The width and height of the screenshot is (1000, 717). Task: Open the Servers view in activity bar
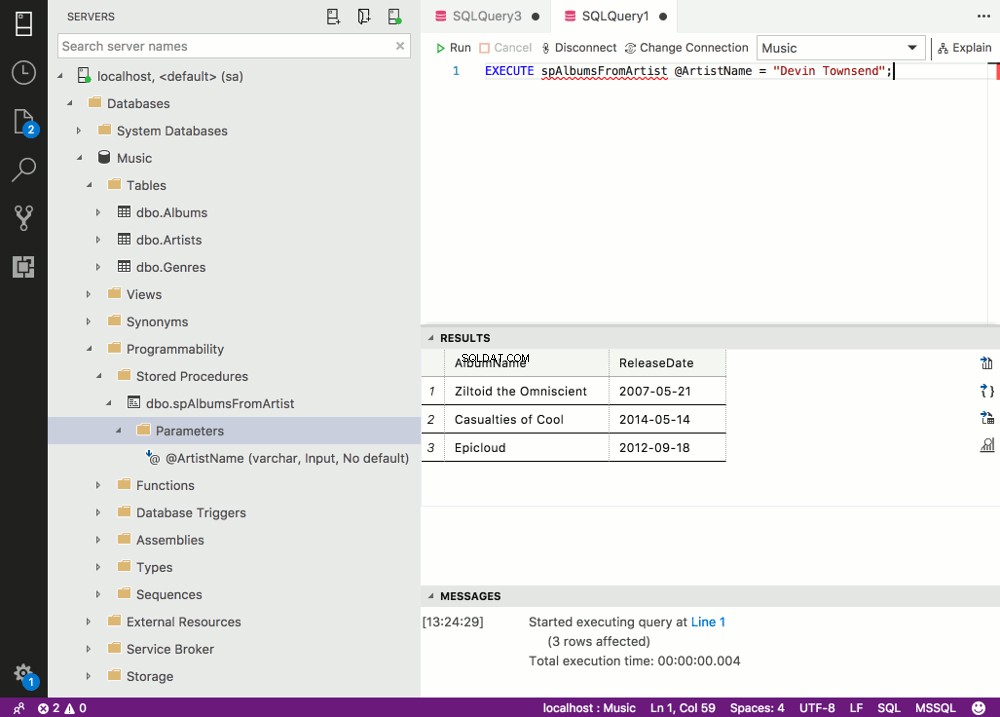[x=24, y=24]
